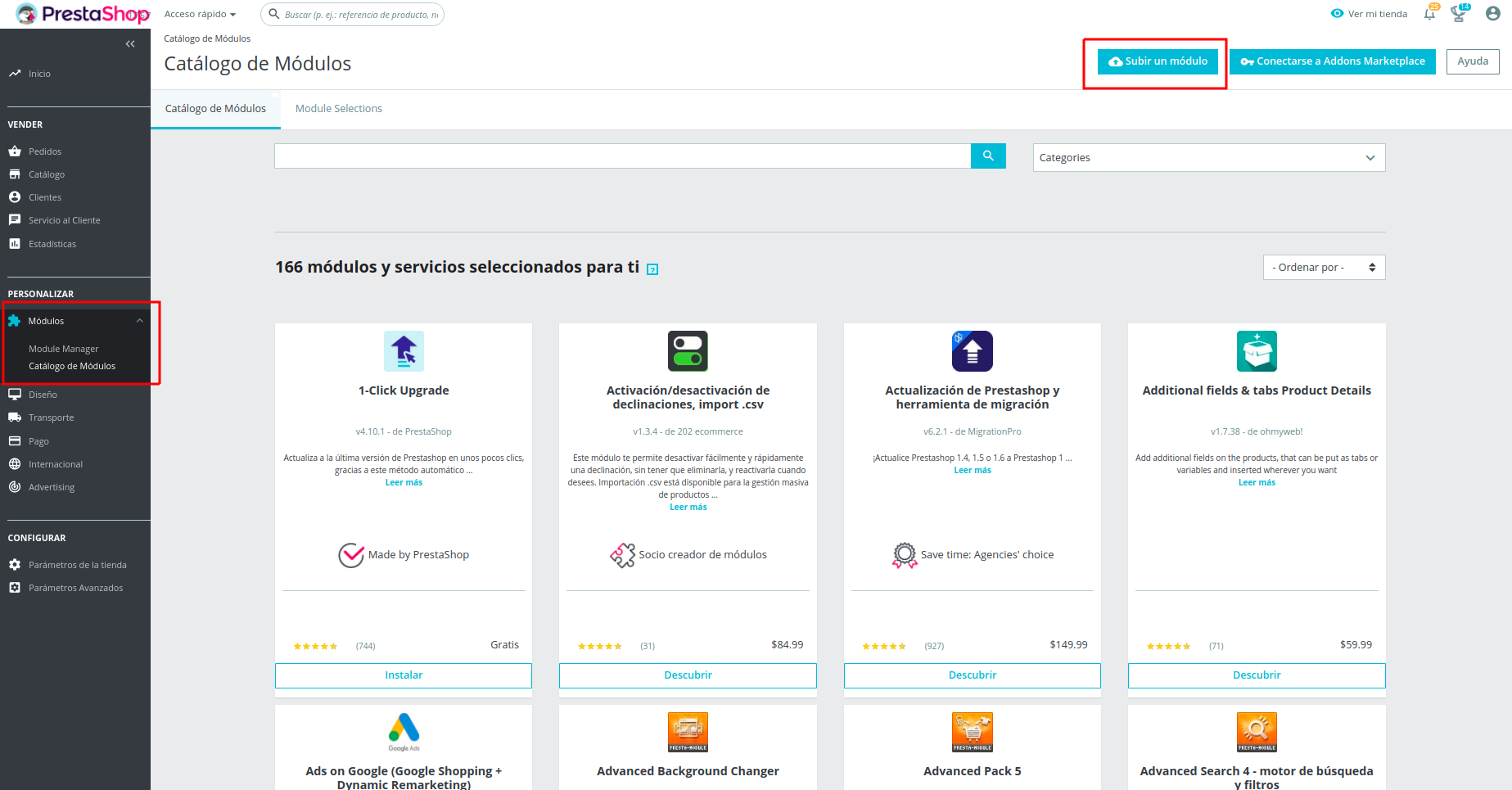
Task: Click the Diseño monitor icon
Action: (x=15, y=395)
